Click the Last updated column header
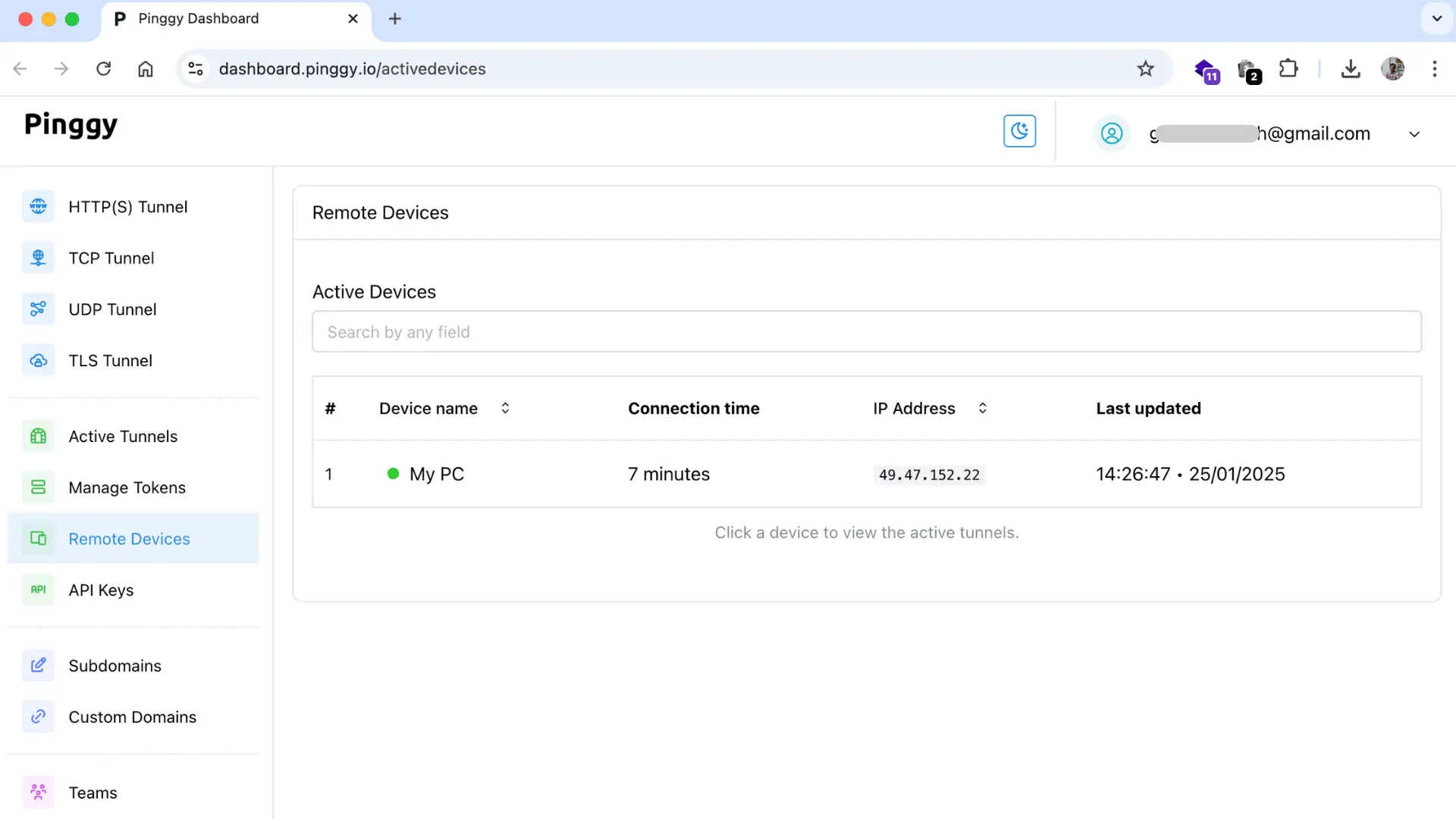The image size is (1456, 819). (x=1148, y=408)
